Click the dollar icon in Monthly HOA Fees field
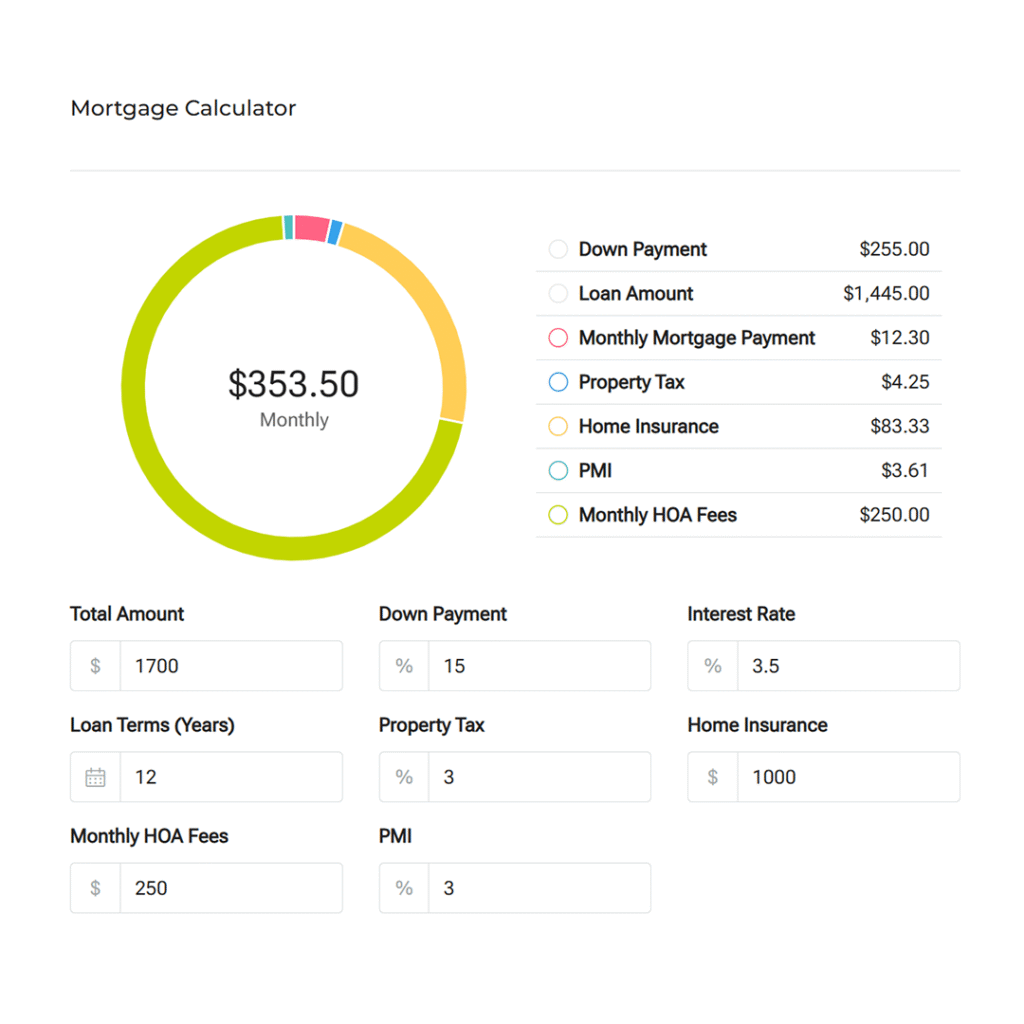This screenshot has height=1024, width=1024. click(x=95, y=888)
